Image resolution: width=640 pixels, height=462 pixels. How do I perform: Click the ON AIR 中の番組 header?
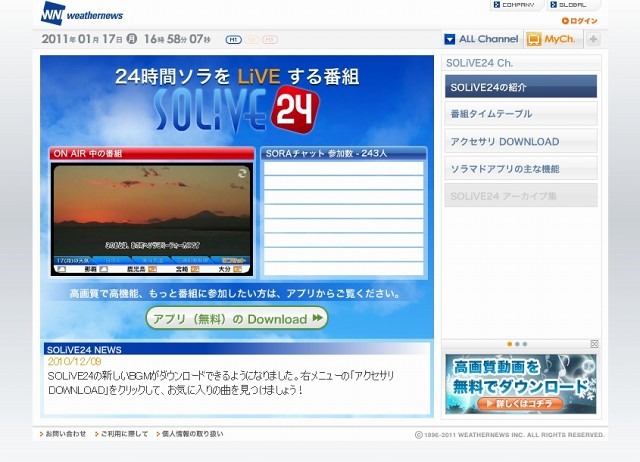click(152, 153)
